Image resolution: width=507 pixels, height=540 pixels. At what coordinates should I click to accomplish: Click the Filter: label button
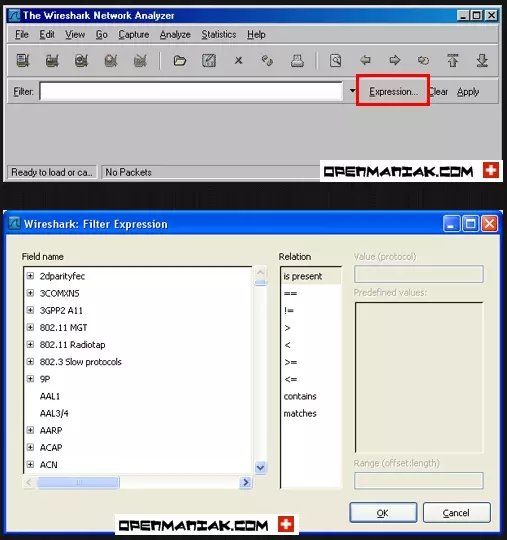tap(23, 92)
